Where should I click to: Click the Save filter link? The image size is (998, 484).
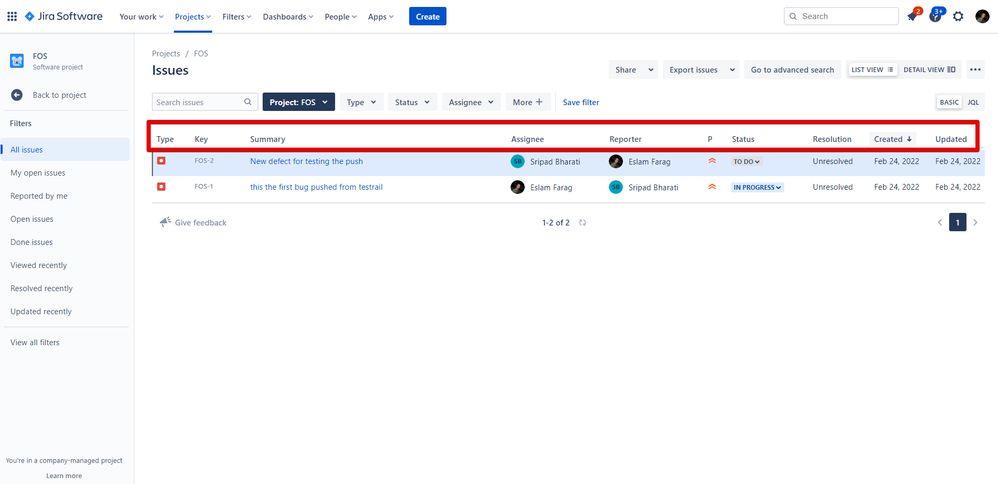click(581, 102)
